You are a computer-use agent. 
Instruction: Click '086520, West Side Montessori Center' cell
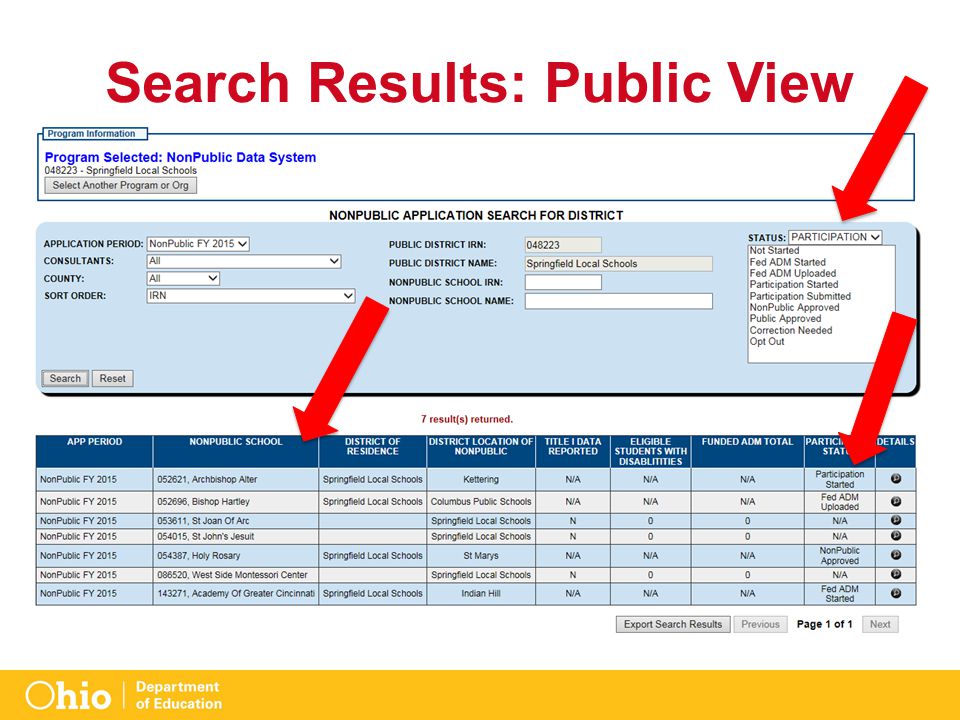[x=236, y=575]
